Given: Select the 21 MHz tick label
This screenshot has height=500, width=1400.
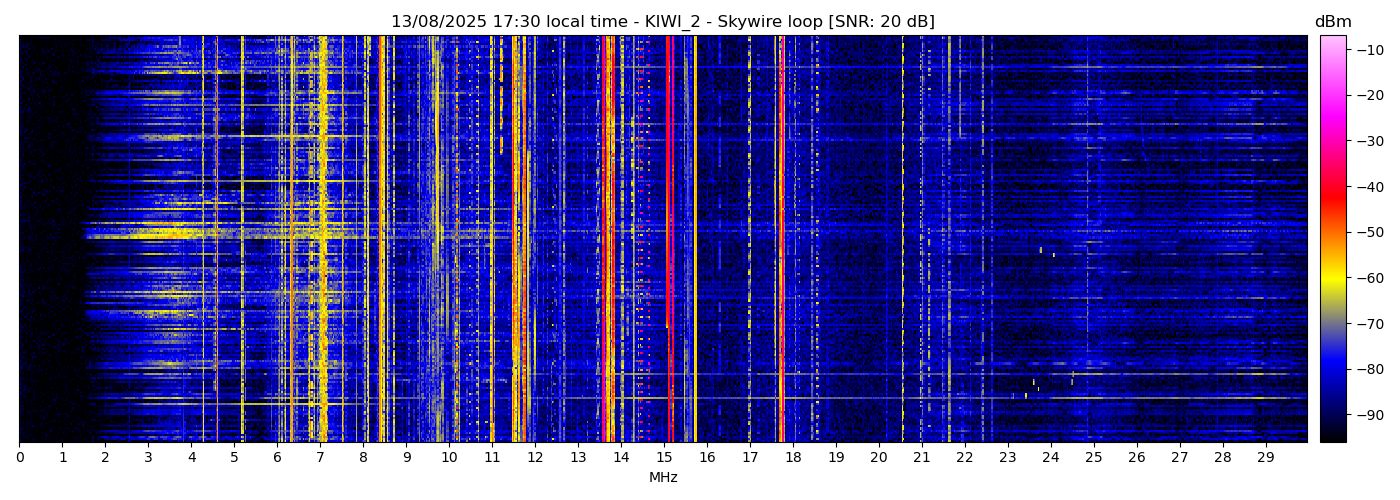Looking at the screenshot, I should (x=921, y=458).
